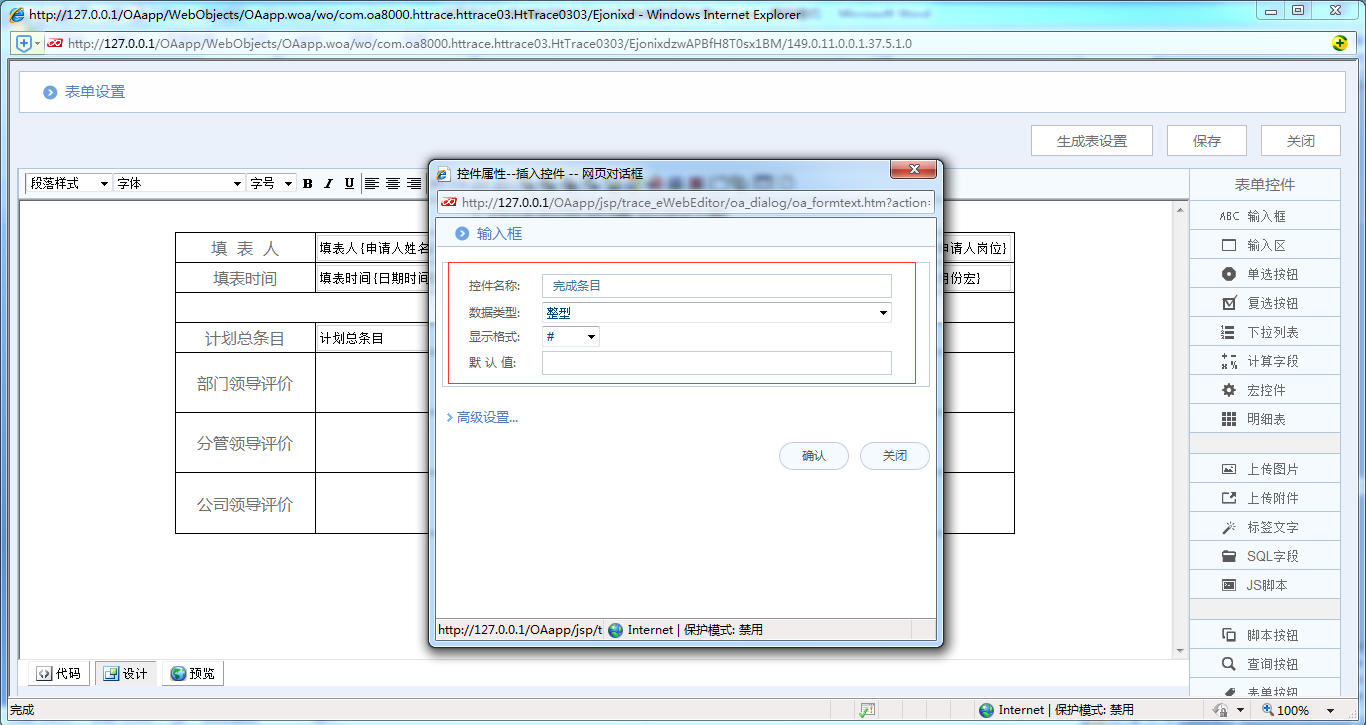Toggle italic formatting in the editor toolbar
This screenshot has width=1366, height=725.
(327, 183)
